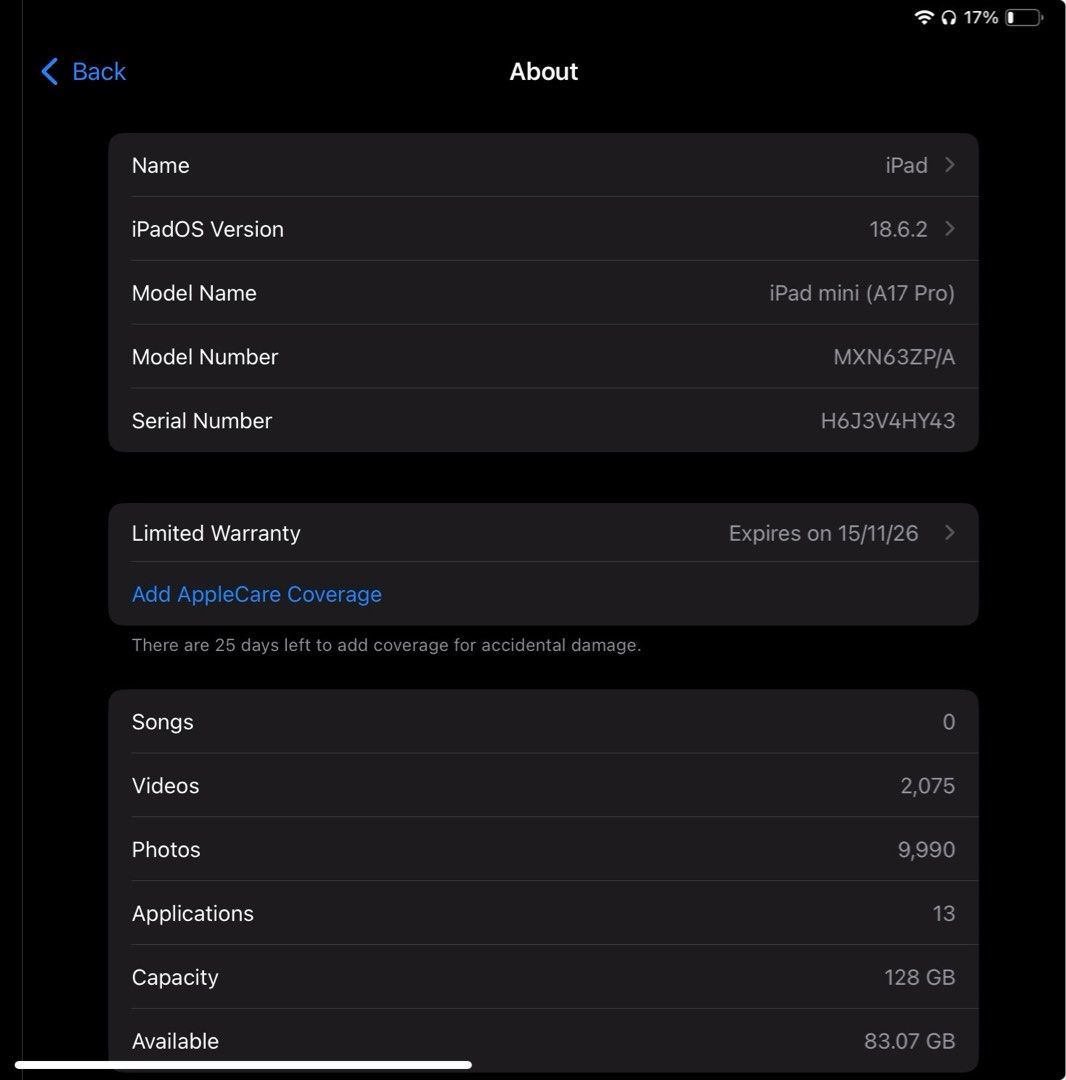Select the Model Number row
Screen dimensions: 1066x1080
click(x=543, y=357)
